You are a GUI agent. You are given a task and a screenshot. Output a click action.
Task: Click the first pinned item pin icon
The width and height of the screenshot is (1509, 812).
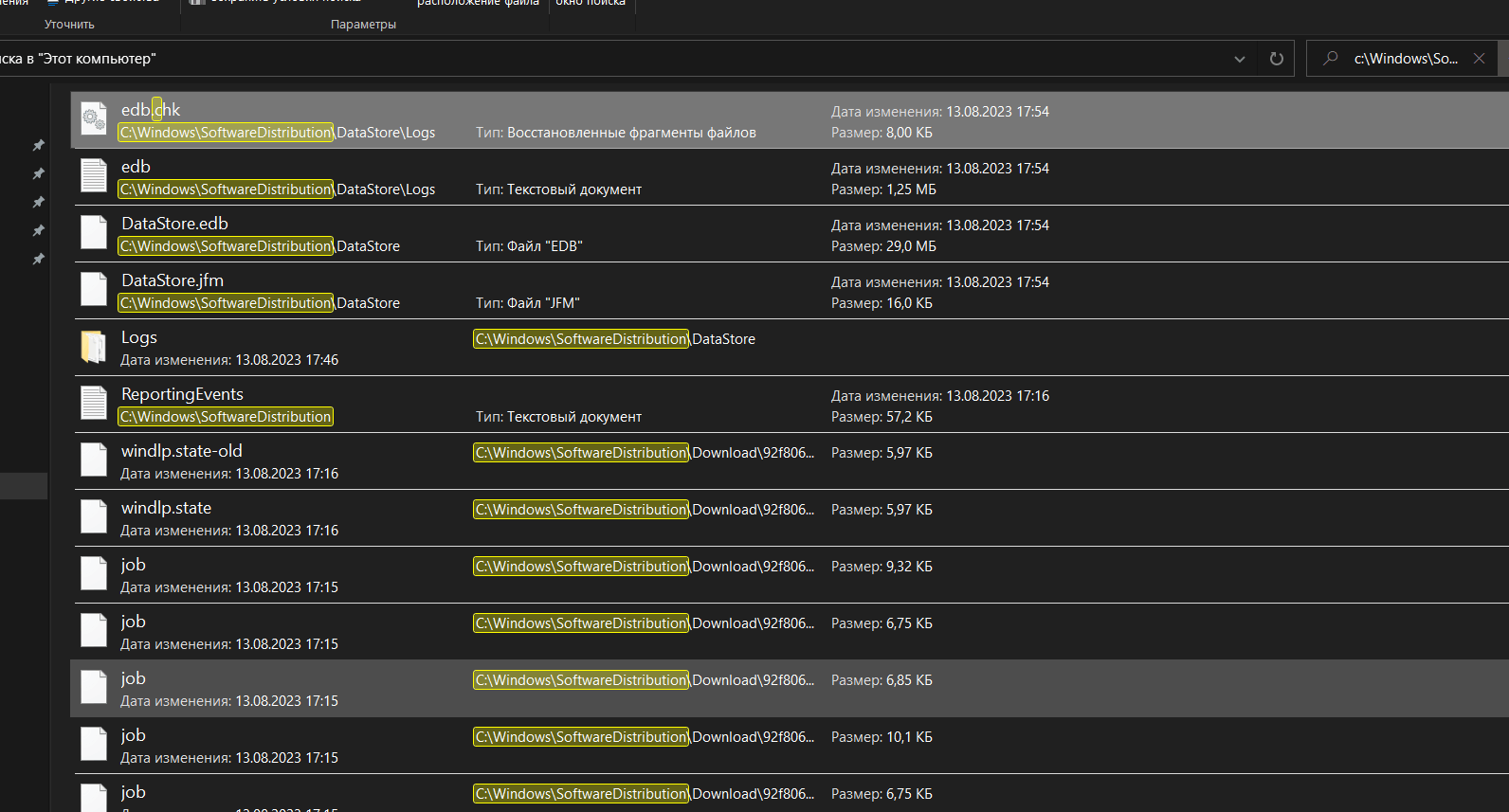(38, 145)
